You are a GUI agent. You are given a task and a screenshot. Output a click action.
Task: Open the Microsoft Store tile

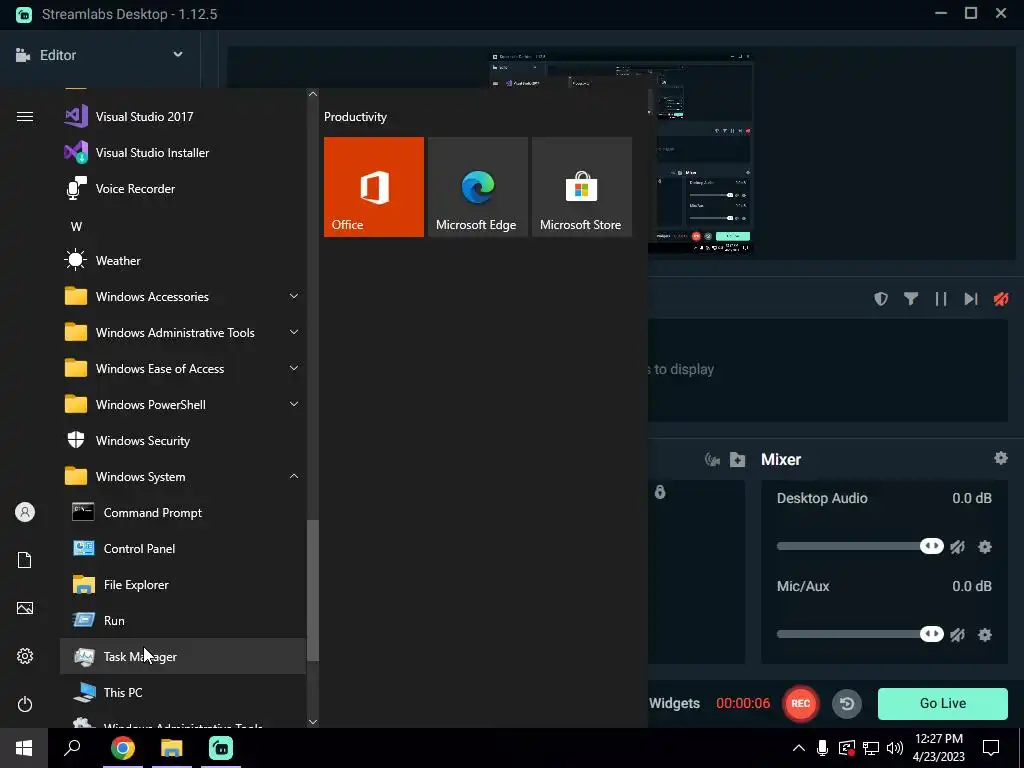click(x=582, y=187)
